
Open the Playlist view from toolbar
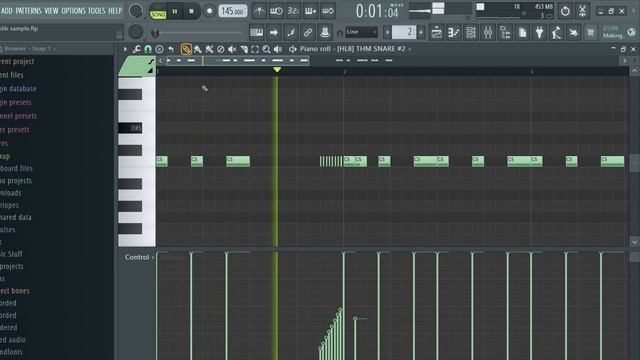click(436, 32)
